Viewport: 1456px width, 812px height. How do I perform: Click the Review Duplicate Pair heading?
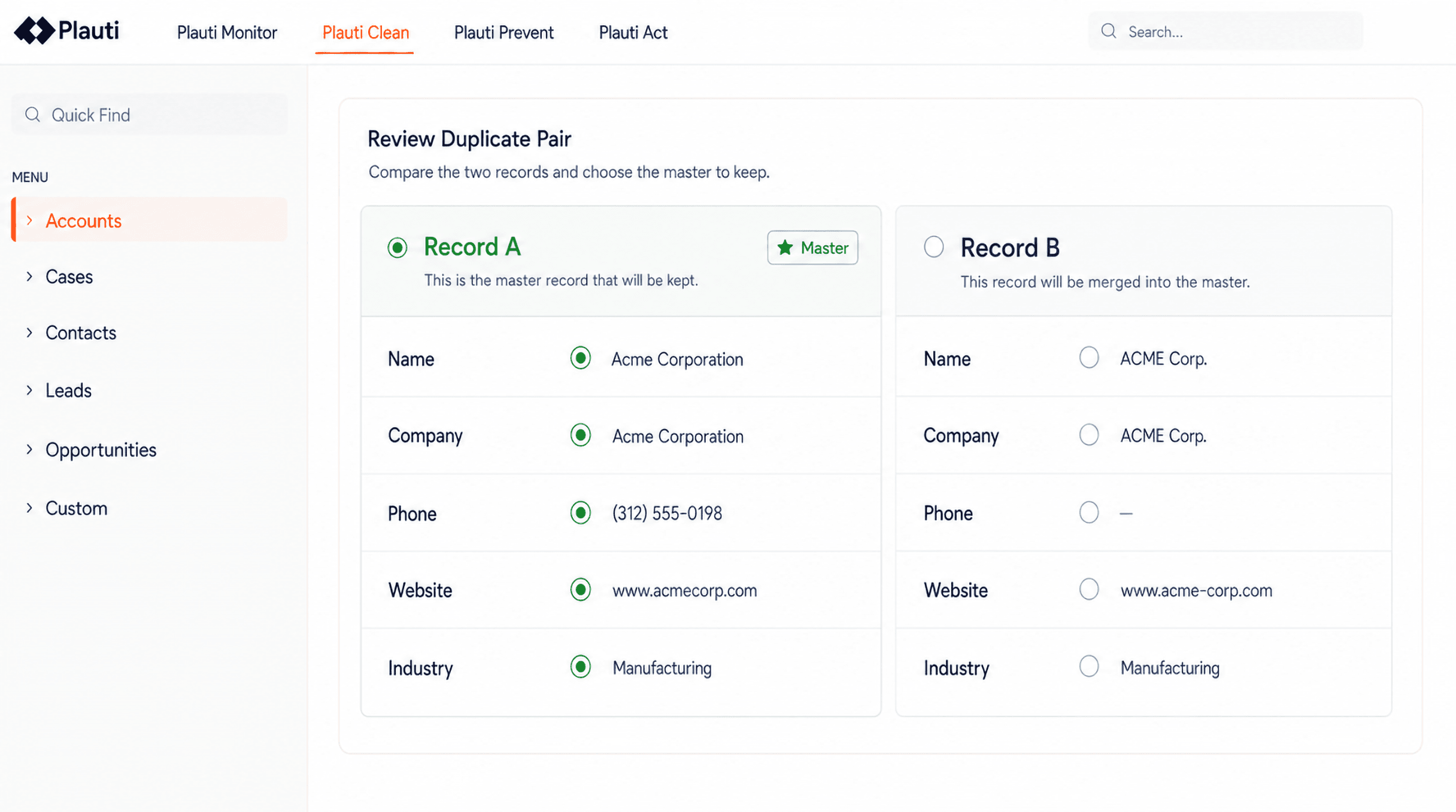coord(469,139)
